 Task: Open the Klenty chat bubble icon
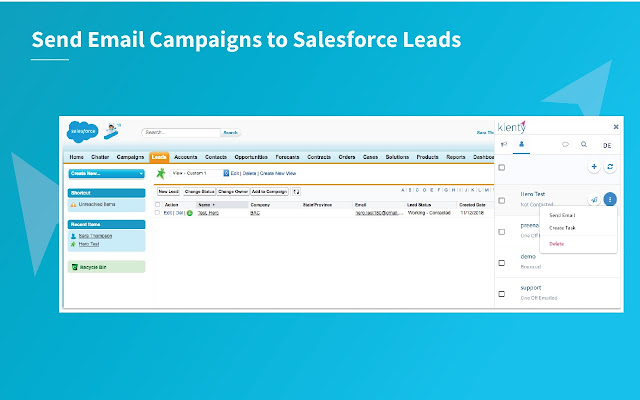(x=565, y=144)
